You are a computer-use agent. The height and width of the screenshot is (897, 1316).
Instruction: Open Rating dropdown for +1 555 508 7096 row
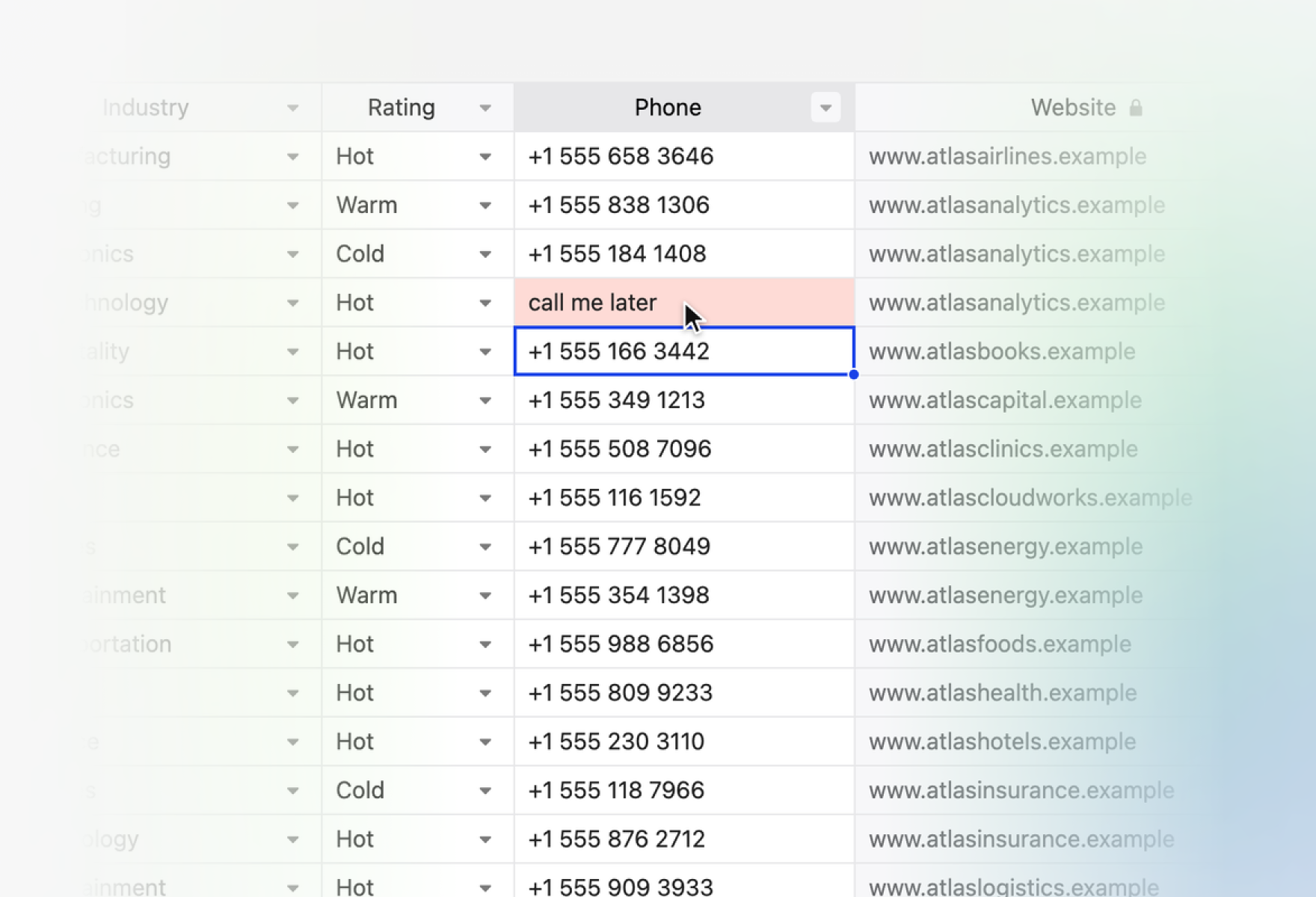[x=485, y=449]
